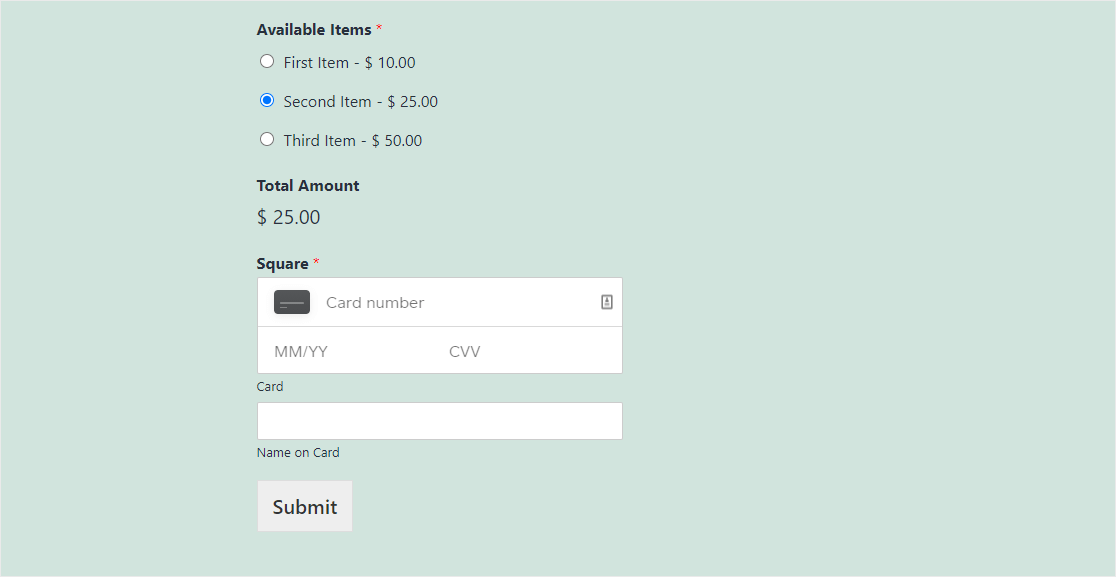Click the Total Amount heading
This screenshot has height=577, width=1116.
308,186
